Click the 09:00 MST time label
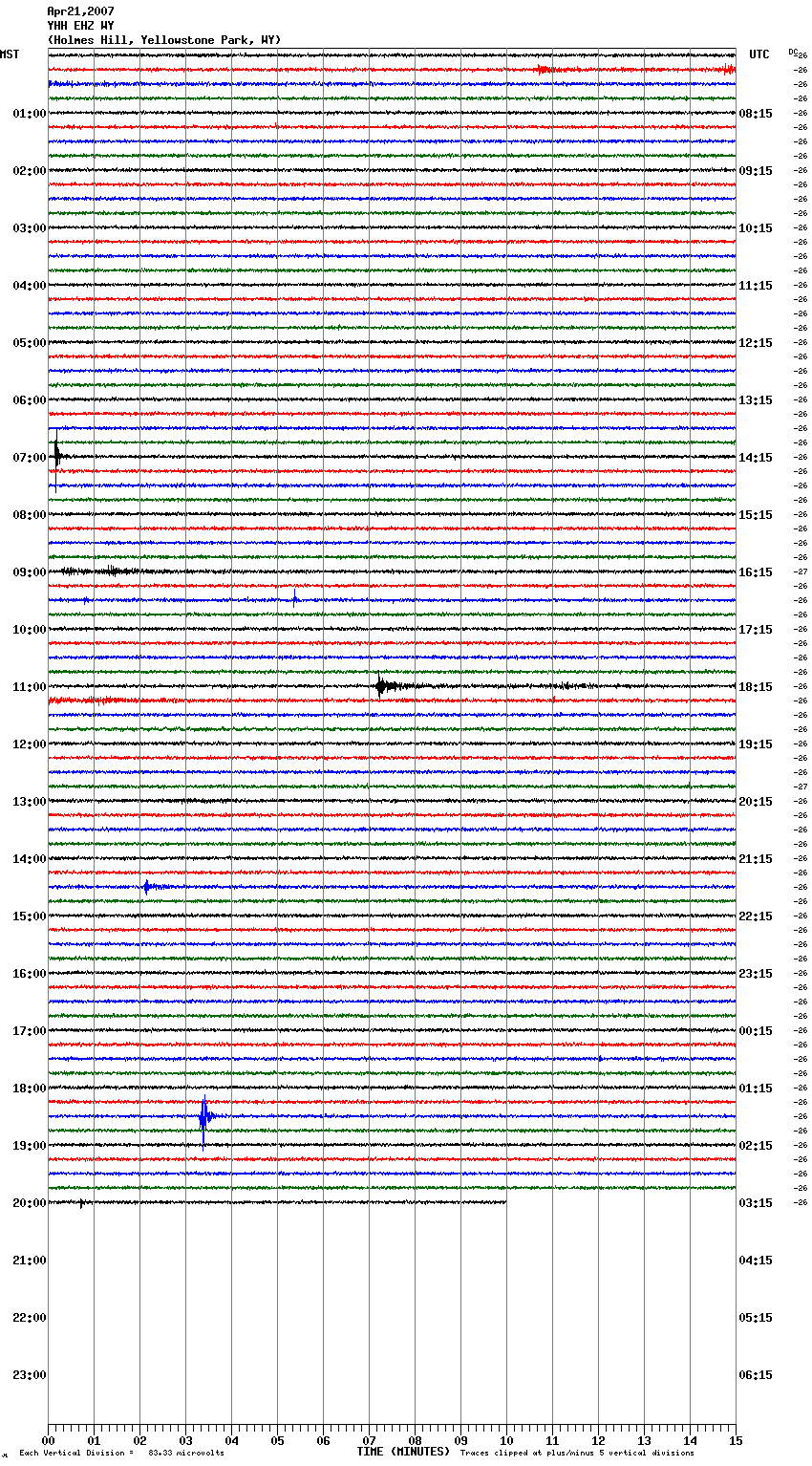 pos(30,572)
